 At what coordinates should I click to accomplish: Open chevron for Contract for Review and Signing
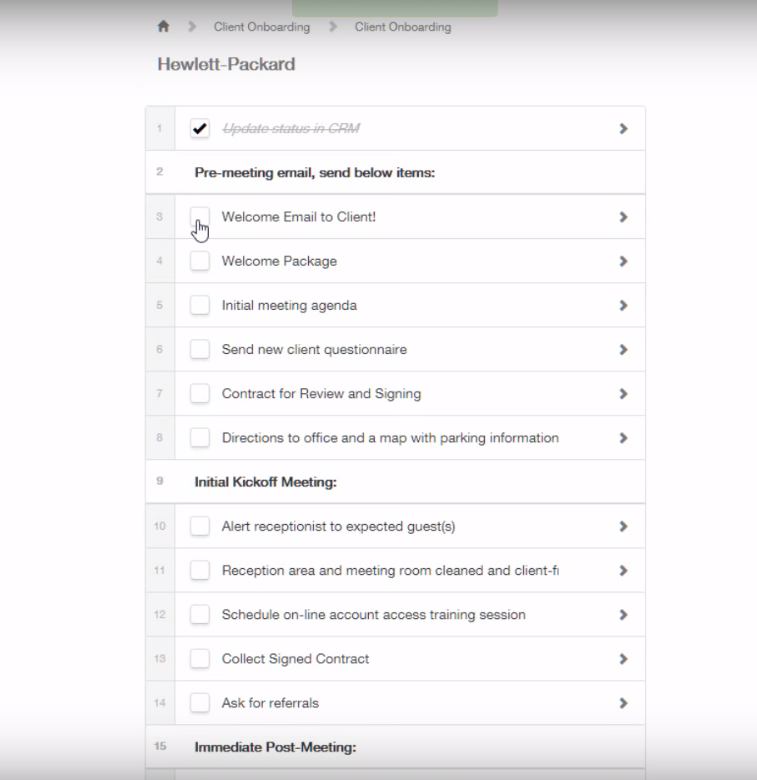click(x=623, y=394)
